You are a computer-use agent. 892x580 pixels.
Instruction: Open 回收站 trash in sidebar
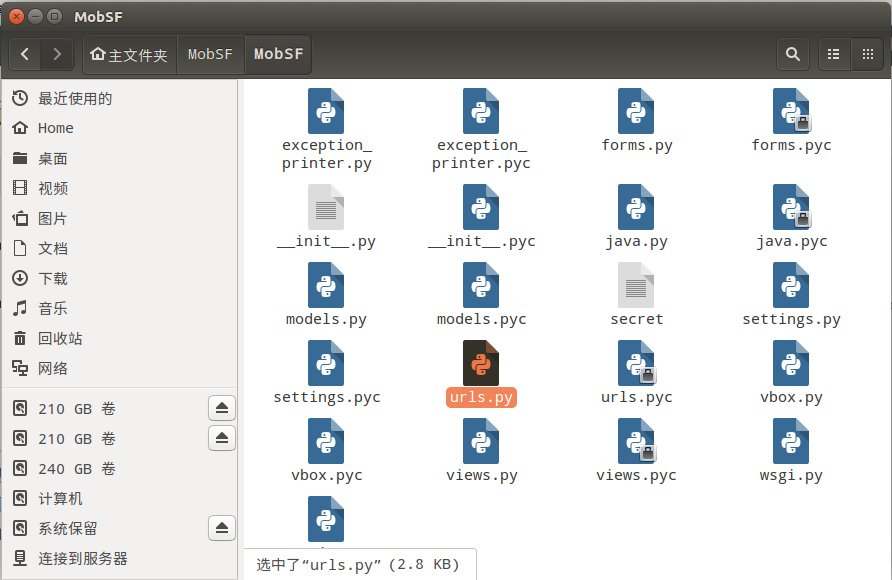[x=119, y=338]
